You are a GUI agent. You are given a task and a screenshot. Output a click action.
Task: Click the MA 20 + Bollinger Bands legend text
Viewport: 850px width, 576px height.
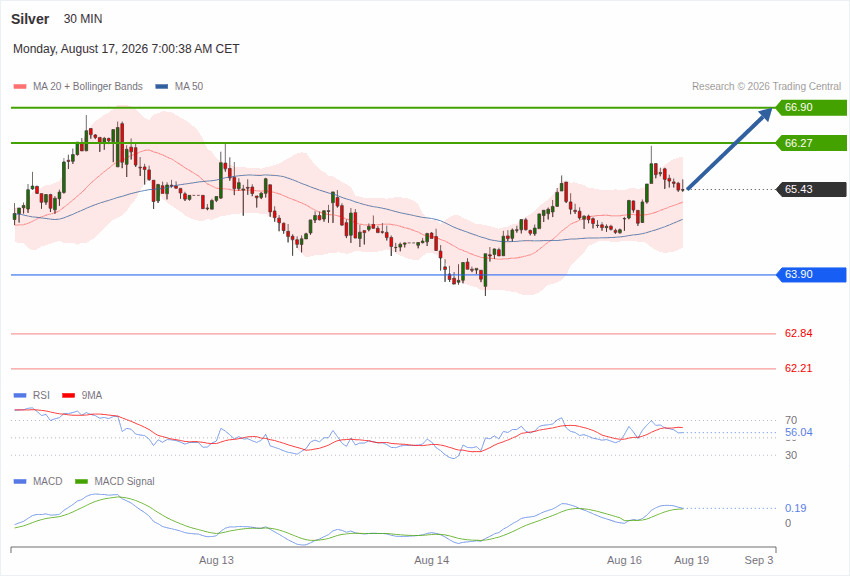pos(88,87)
